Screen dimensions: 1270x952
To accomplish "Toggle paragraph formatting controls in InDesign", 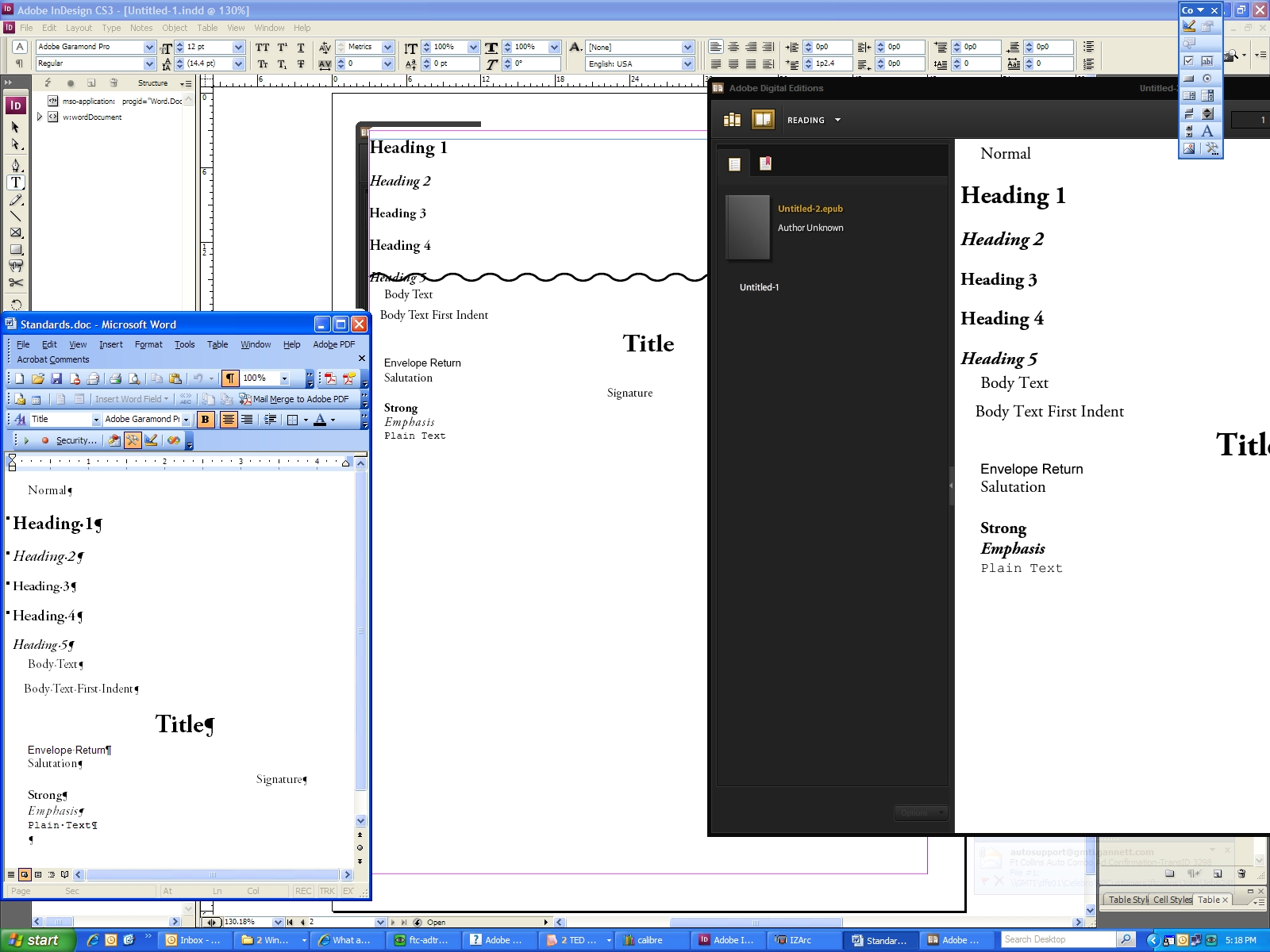I will coord(19,64).
